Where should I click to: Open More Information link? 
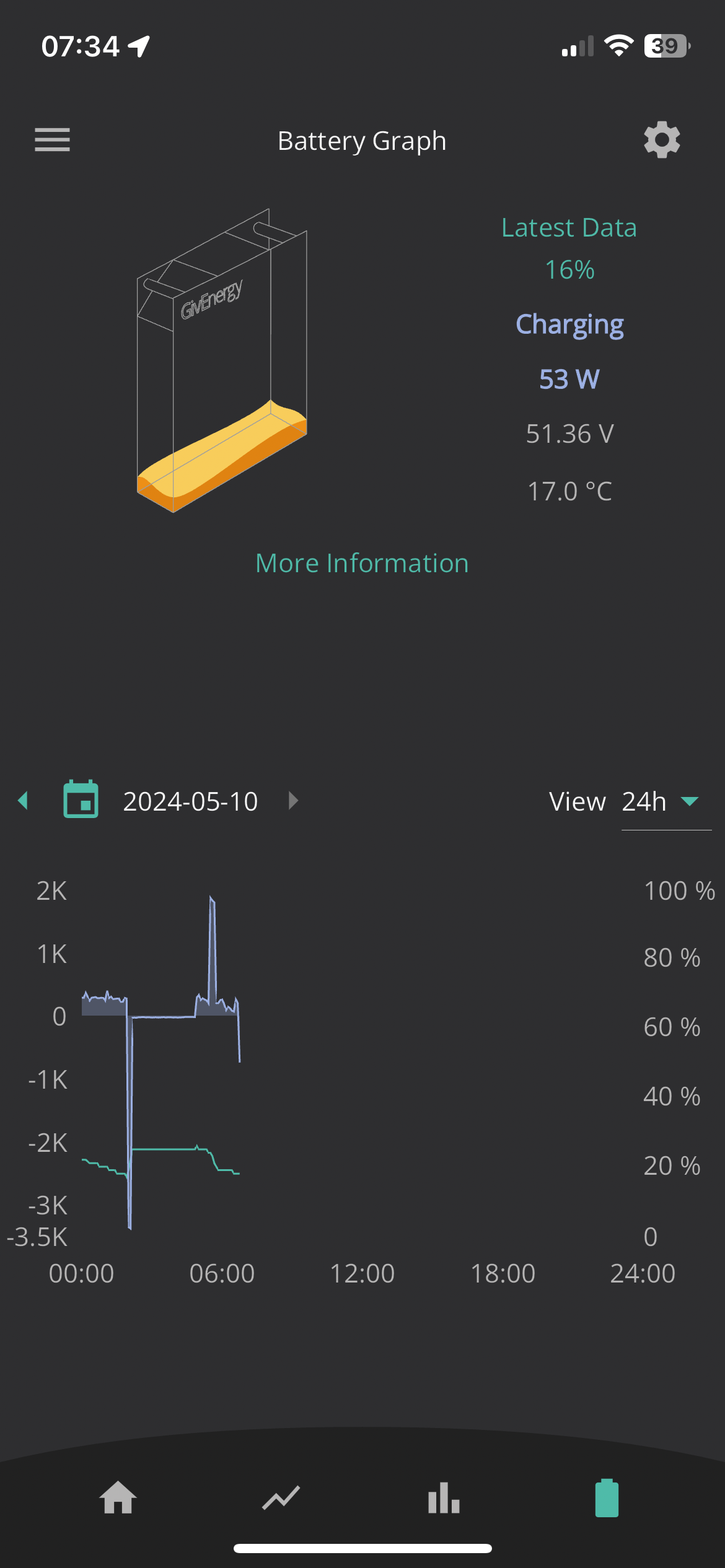click(x=362, y=563)
